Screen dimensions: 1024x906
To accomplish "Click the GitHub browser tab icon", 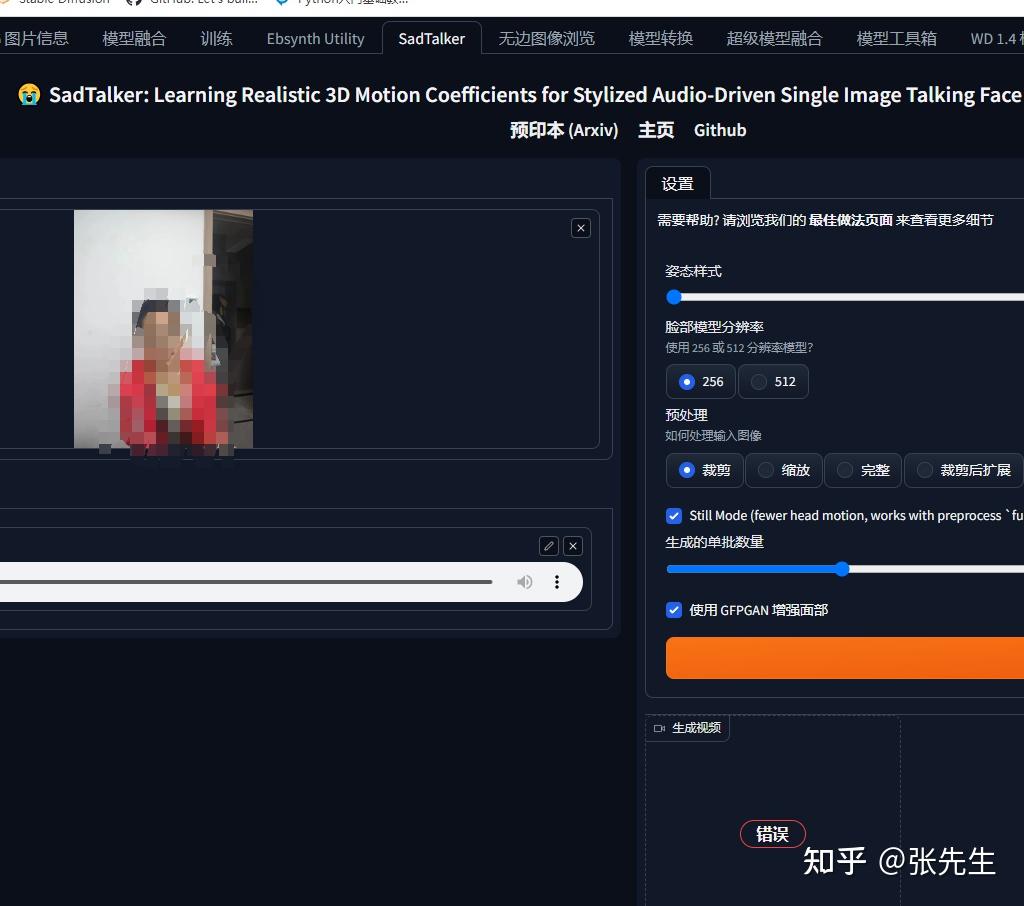I will click(136, 2).
